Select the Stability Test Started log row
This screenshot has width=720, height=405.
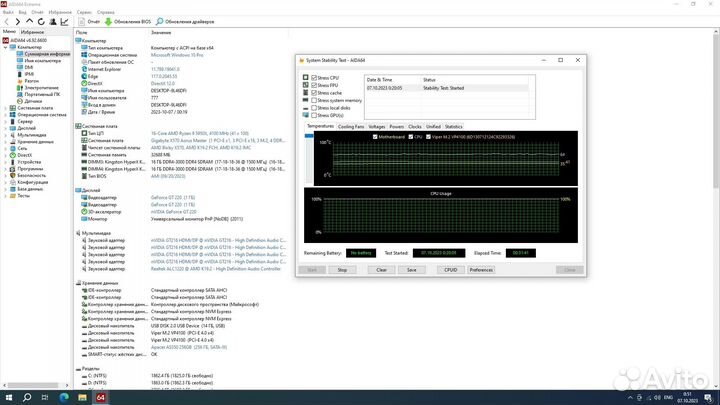[447, 88]
